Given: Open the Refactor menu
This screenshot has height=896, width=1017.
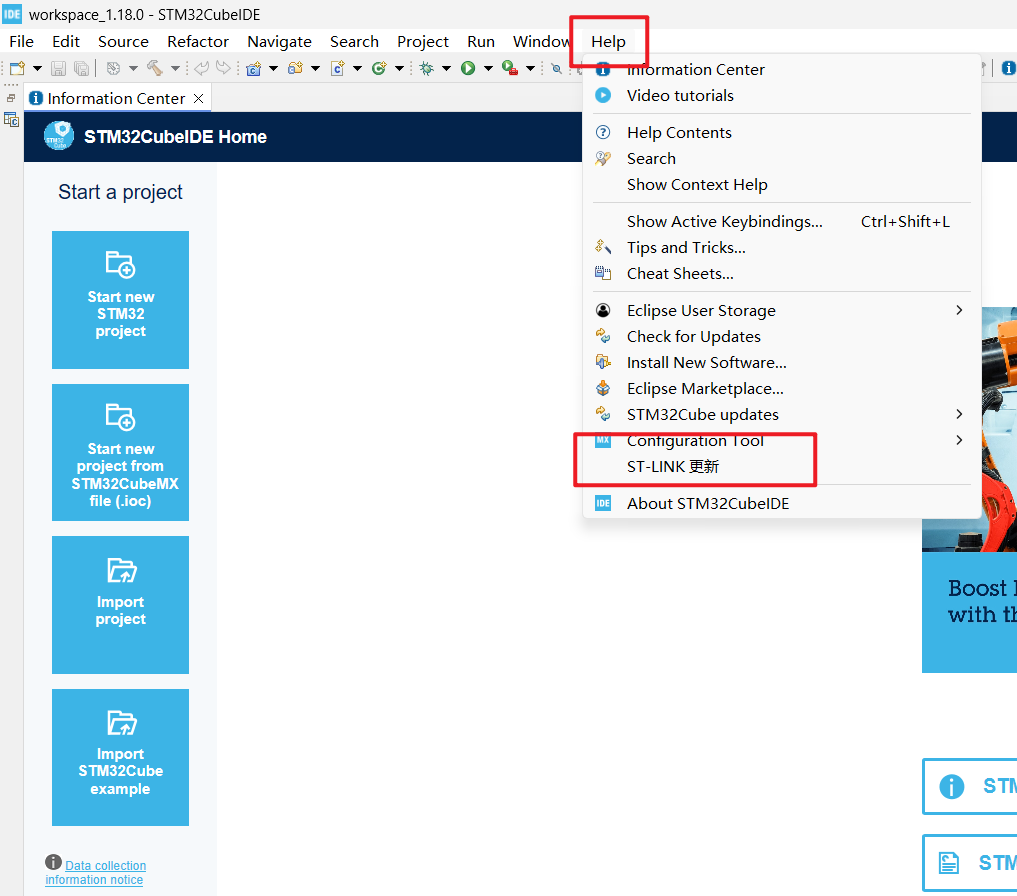Looking at the screenshot, I should (x=198, y=42).
